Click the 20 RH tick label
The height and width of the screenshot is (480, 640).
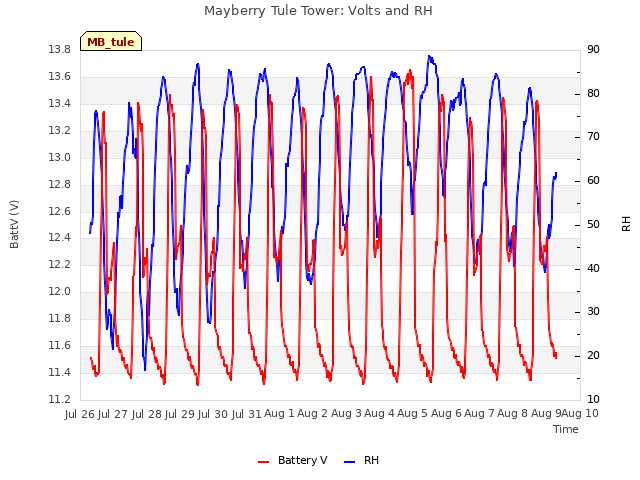[593, 356]
